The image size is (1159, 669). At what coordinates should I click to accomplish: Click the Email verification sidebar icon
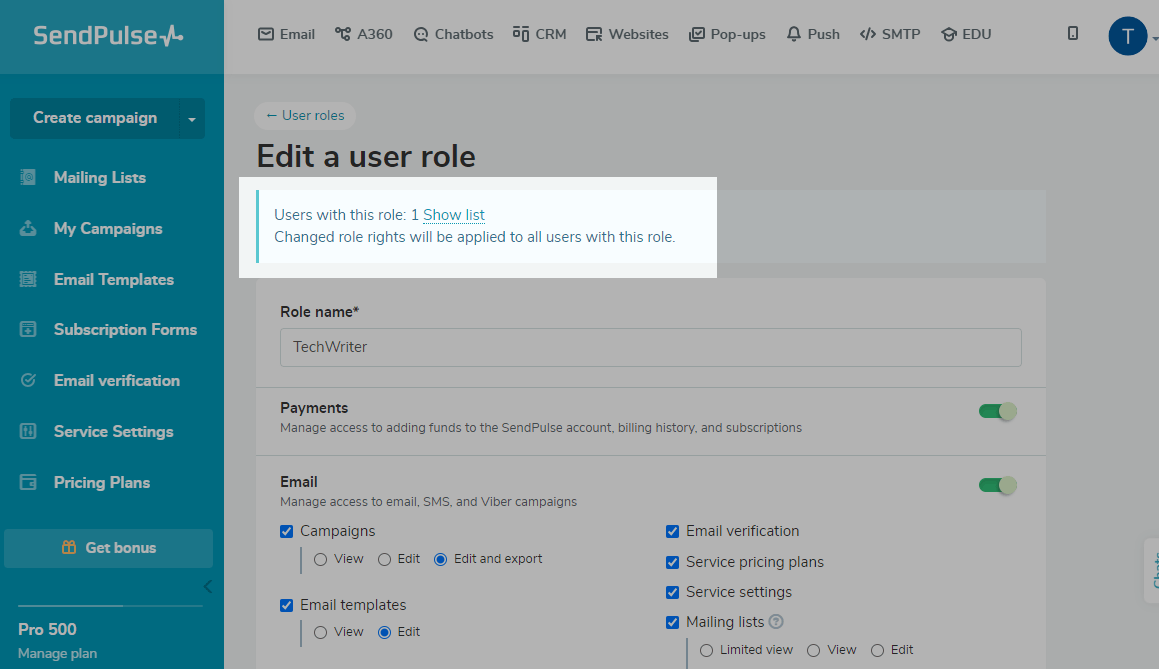pos(28,381)
